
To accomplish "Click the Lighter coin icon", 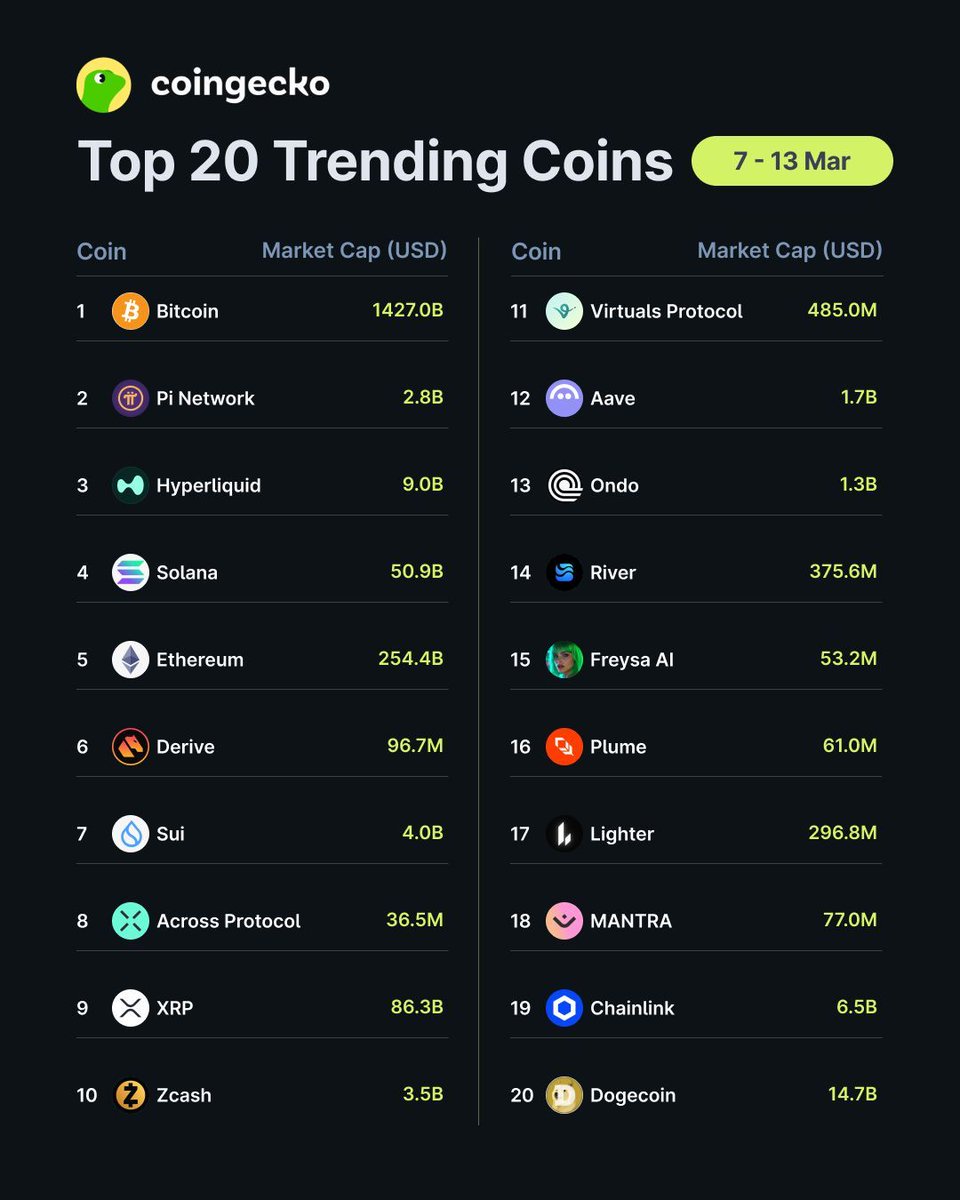I will (564, 834).
